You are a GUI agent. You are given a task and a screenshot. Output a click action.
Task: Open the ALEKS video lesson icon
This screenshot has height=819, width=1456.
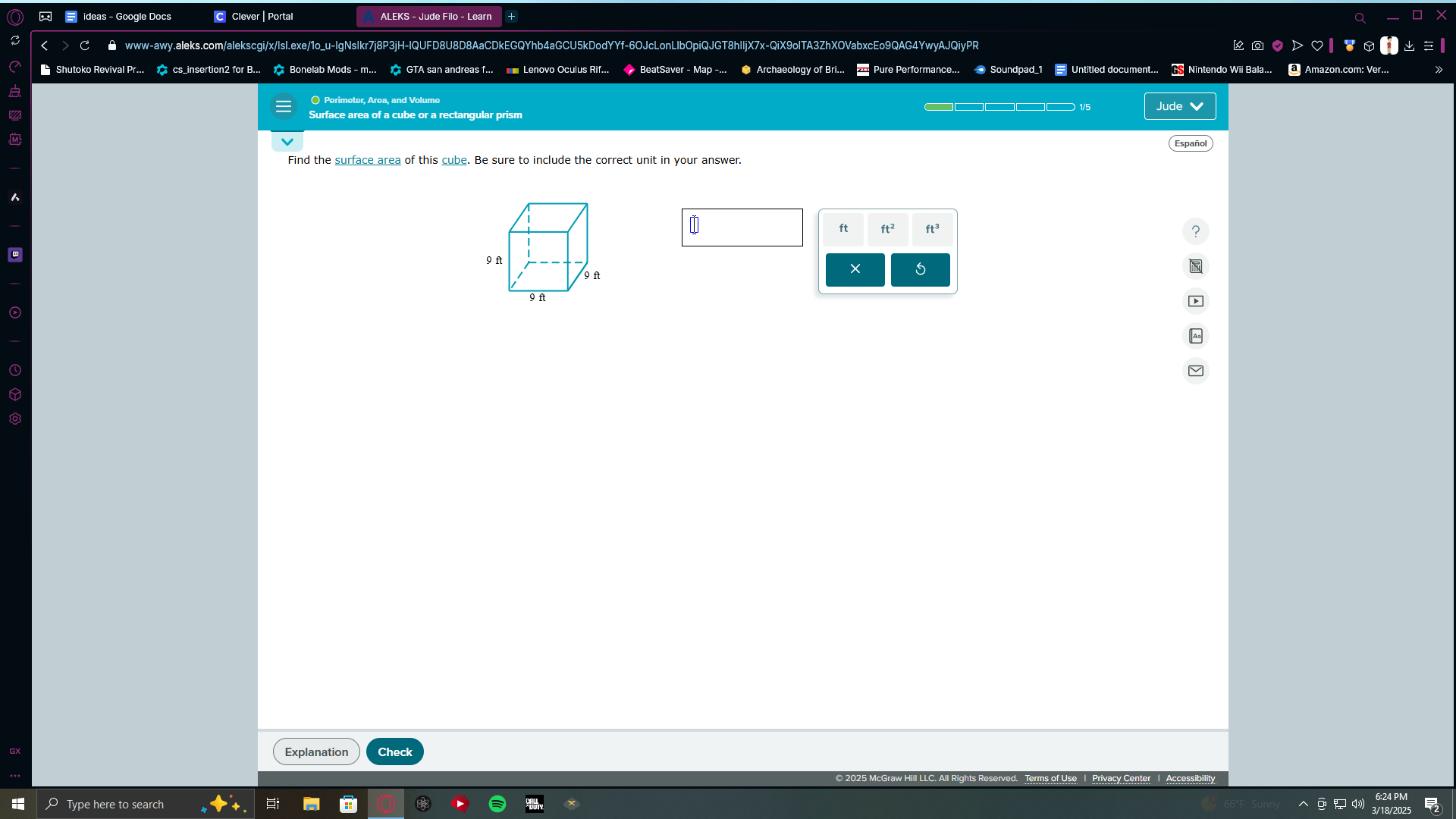(1196, 301)
